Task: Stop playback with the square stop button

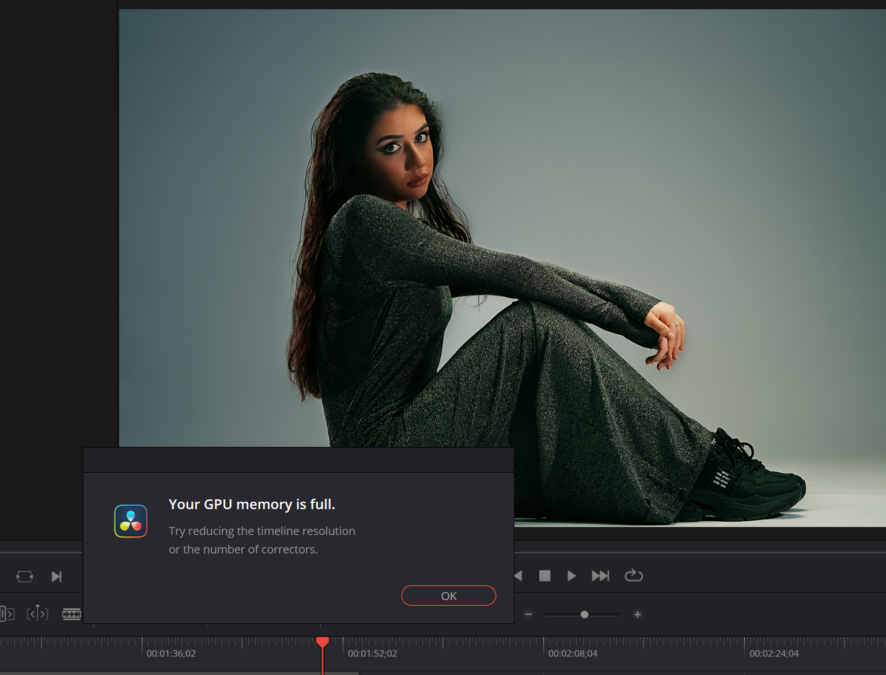Action: [x=545, y=576]
